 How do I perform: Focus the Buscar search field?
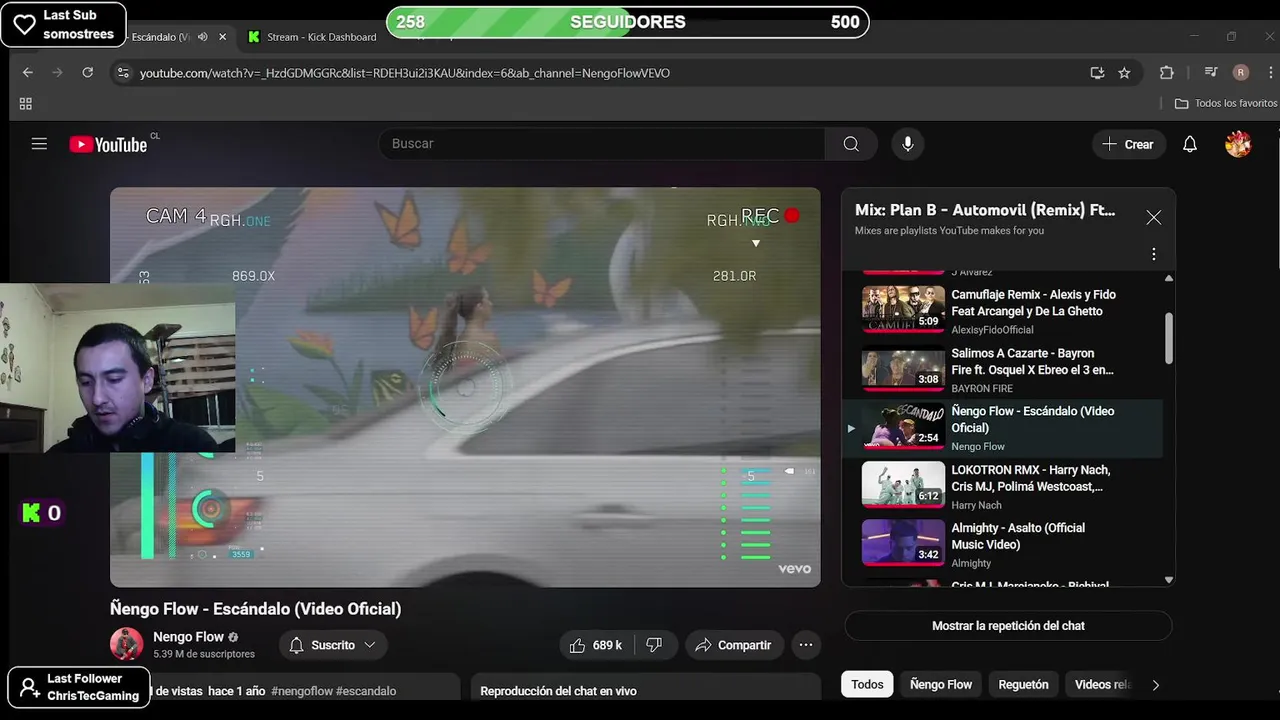[602, 144]
